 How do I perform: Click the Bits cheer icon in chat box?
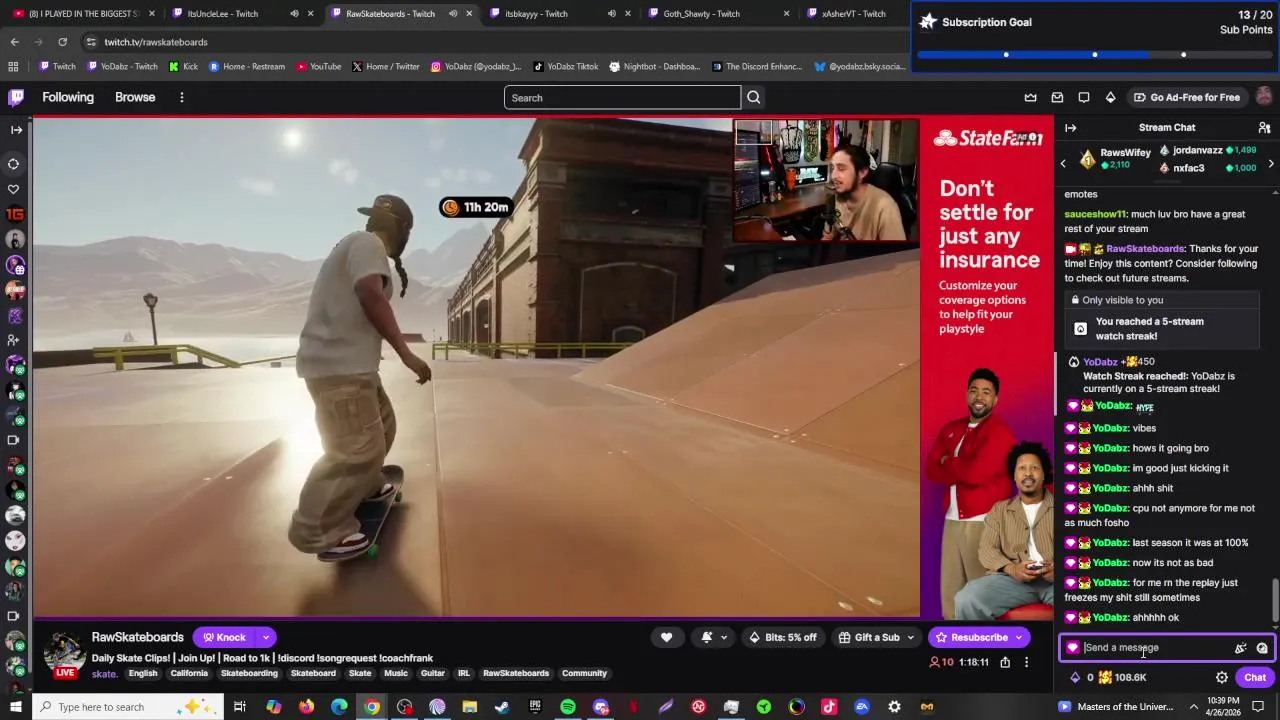pyautogui.click(x=1241, y=648)
